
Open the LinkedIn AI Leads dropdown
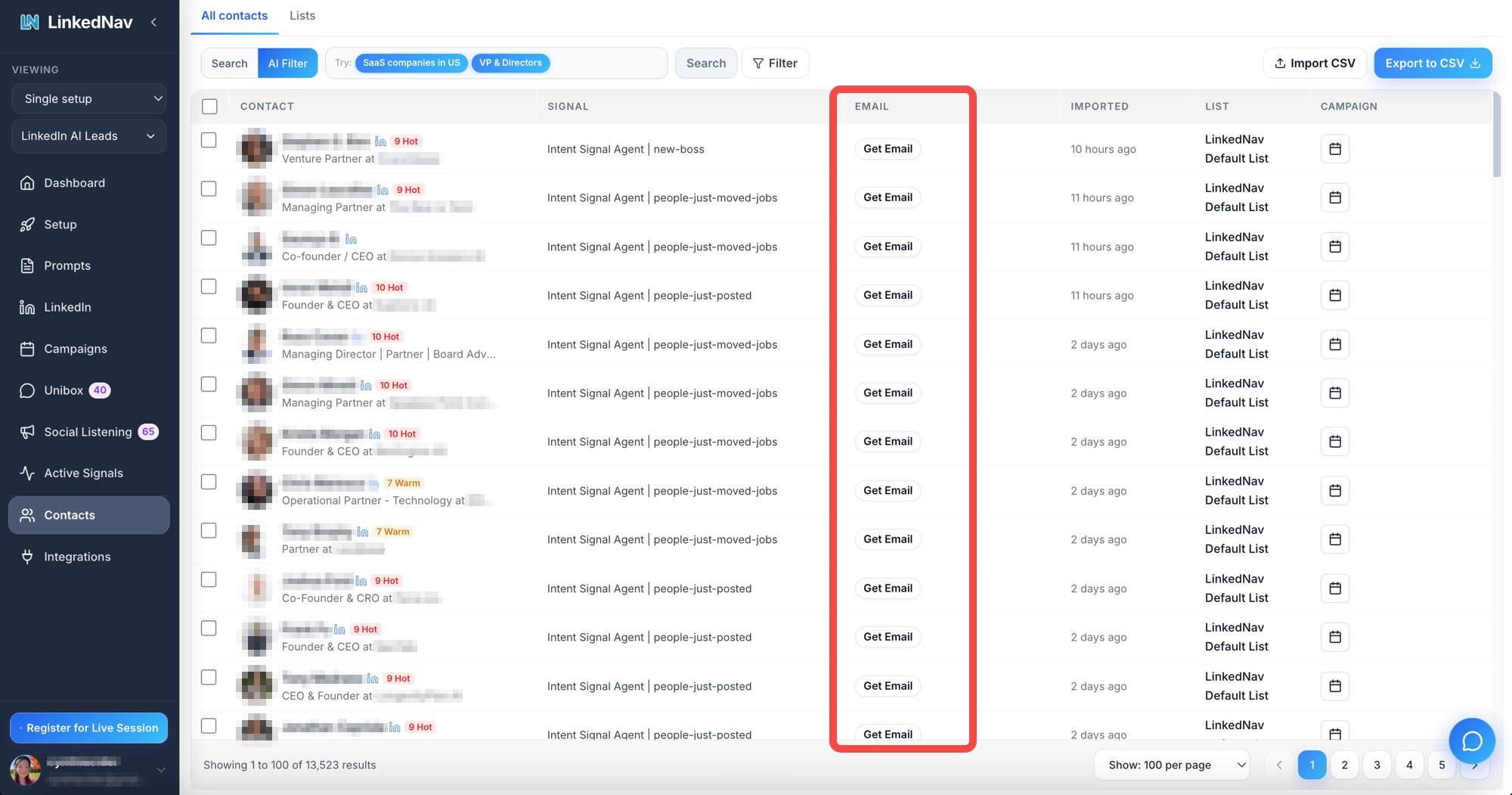[x=89, y=136]
